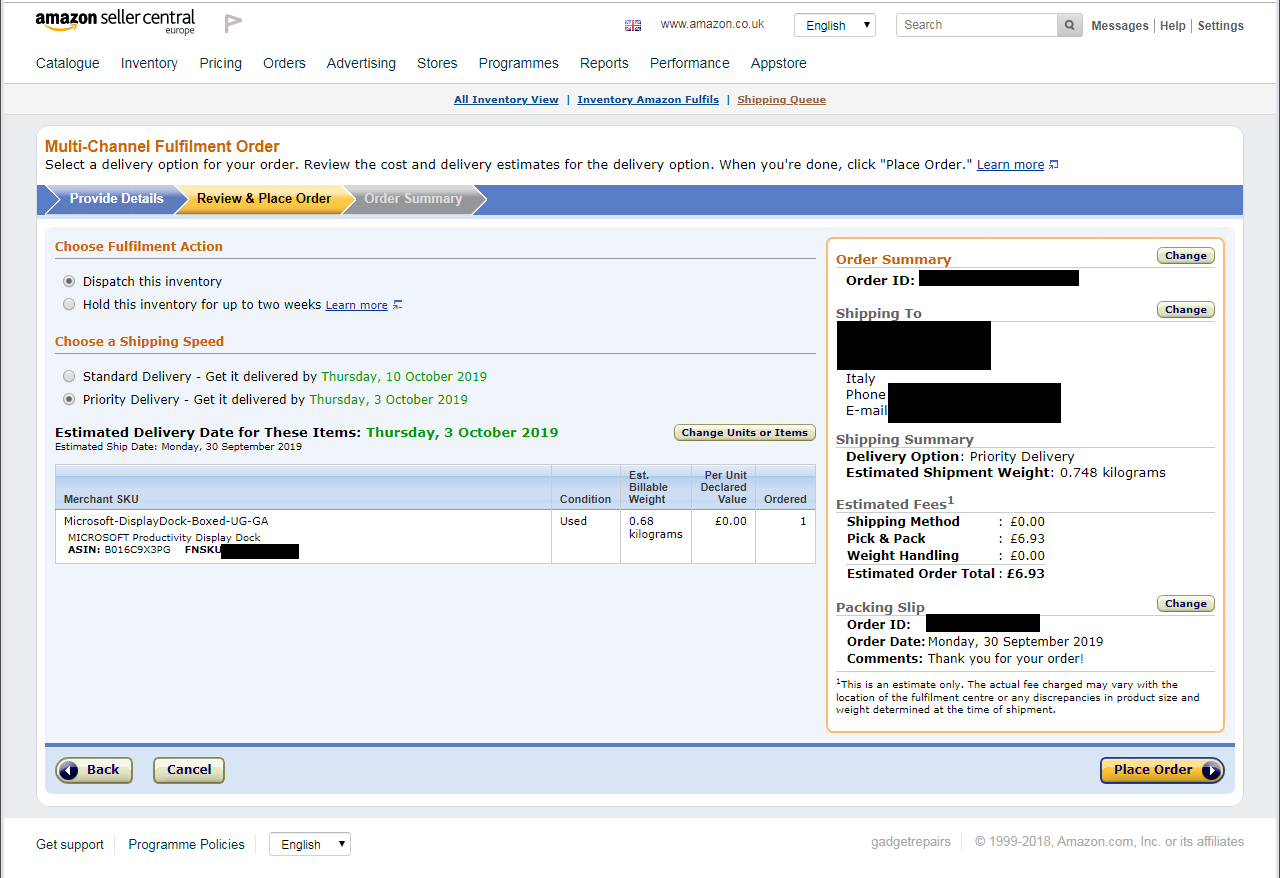Click Estimated Shipment Weight 0.748 kilograms

(x=1006, y=473)
